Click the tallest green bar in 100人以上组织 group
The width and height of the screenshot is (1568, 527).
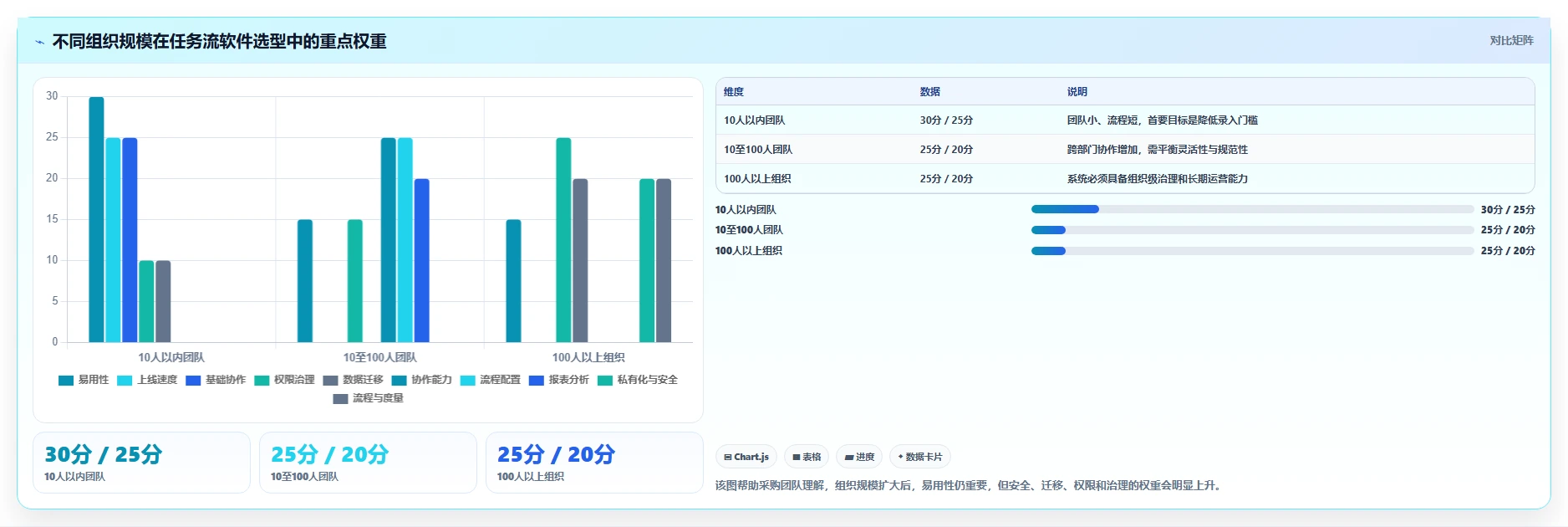[x=563, y=240]
